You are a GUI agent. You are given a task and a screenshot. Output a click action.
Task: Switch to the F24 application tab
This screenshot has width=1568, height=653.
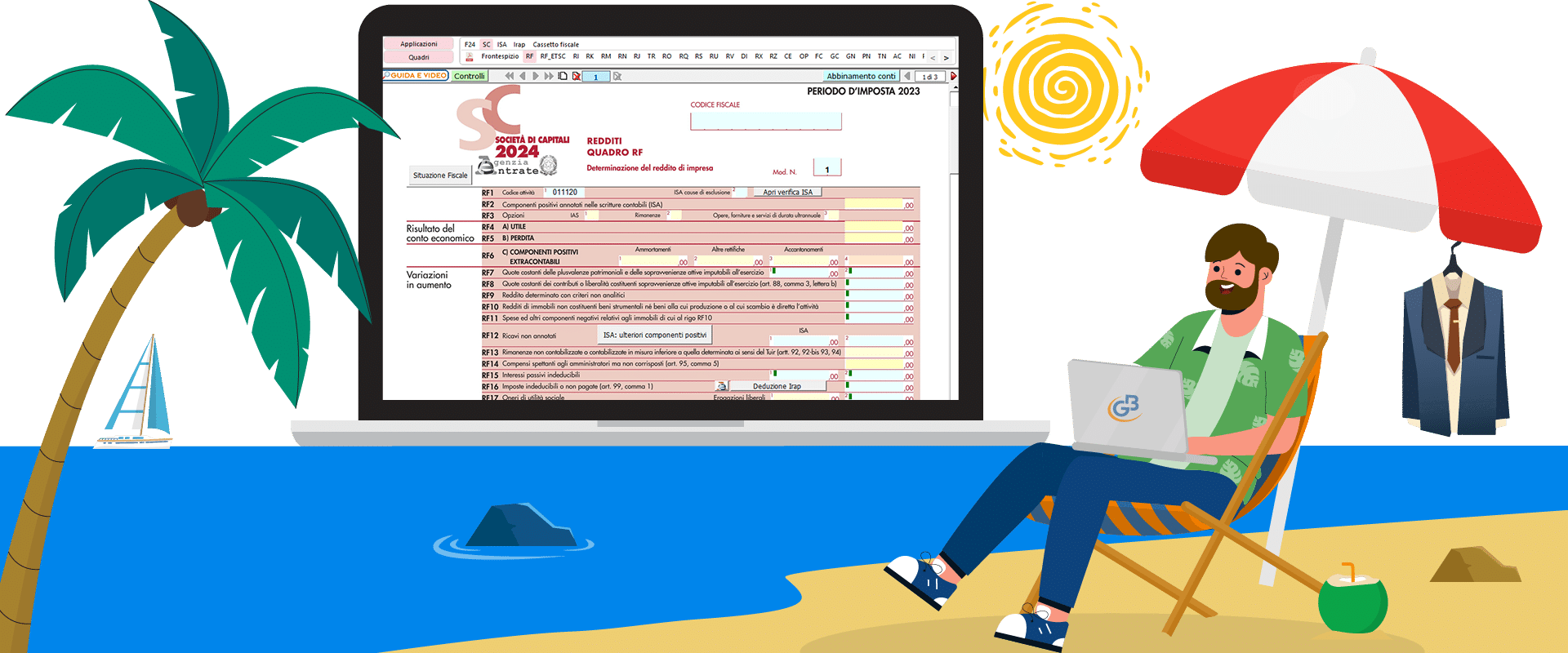tap(470, 44)
